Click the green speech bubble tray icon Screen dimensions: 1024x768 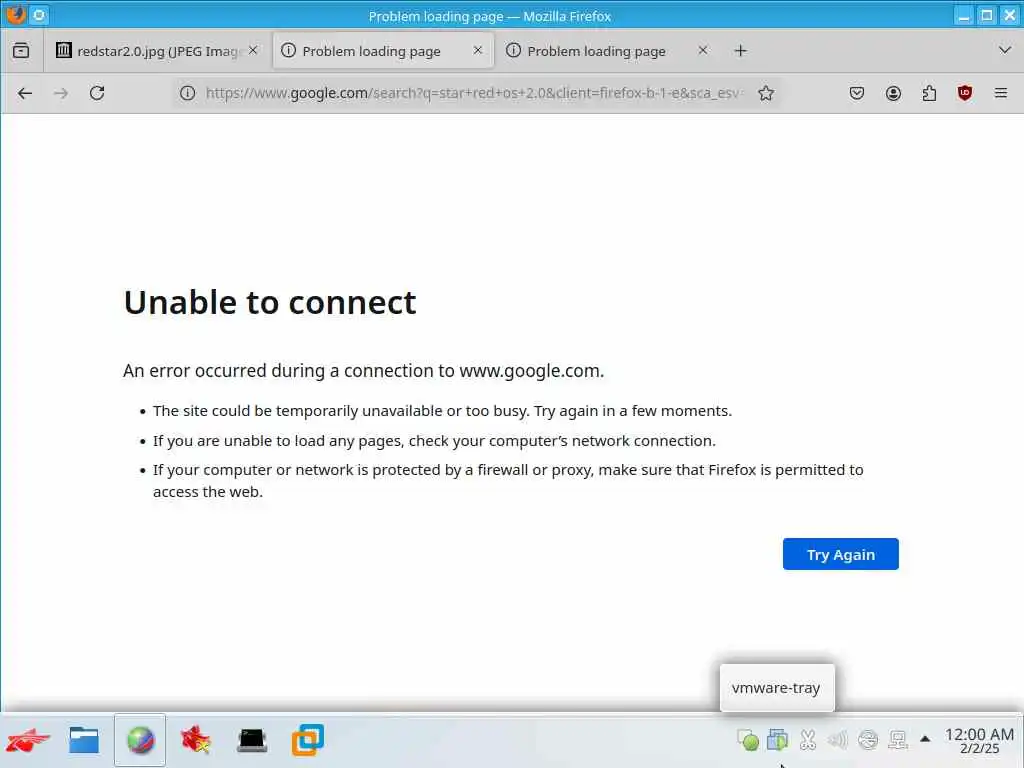click(x=748, y=739)
